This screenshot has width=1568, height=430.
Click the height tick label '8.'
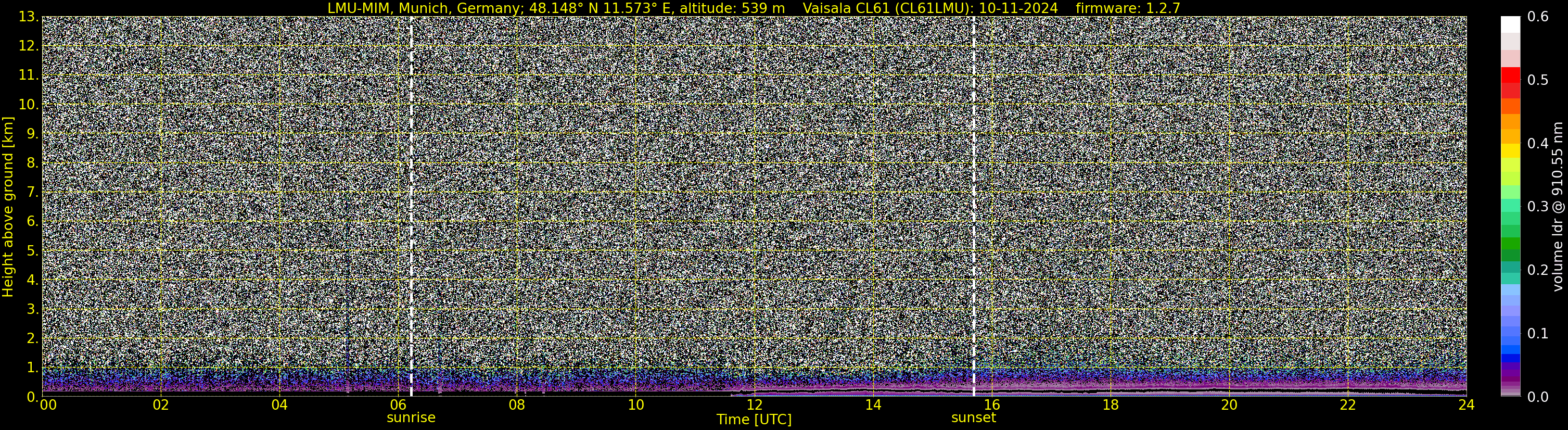33,163
